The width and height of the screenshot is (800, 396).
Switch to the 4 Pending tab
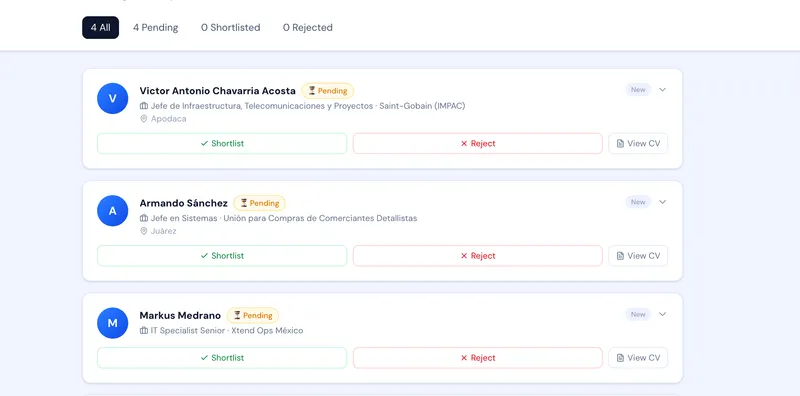(x=156, y=28)
